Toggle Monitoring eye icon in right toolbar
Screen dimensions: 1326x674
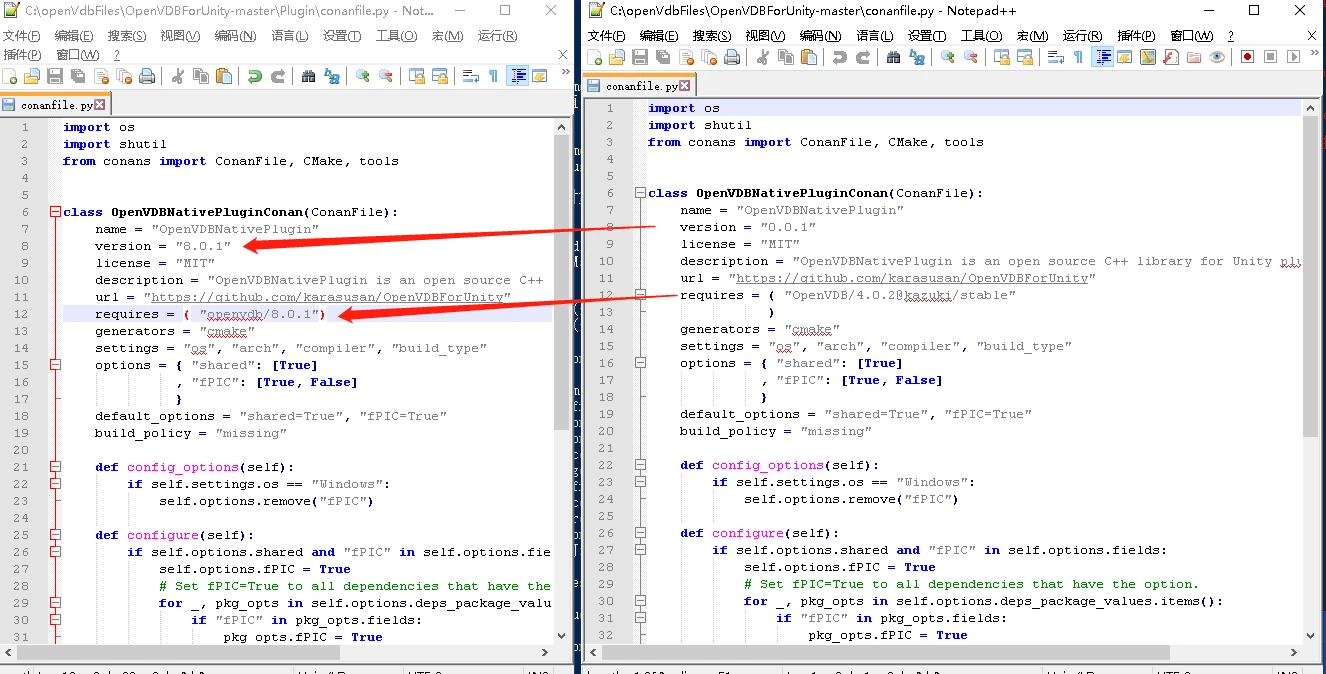(1217, 57)
